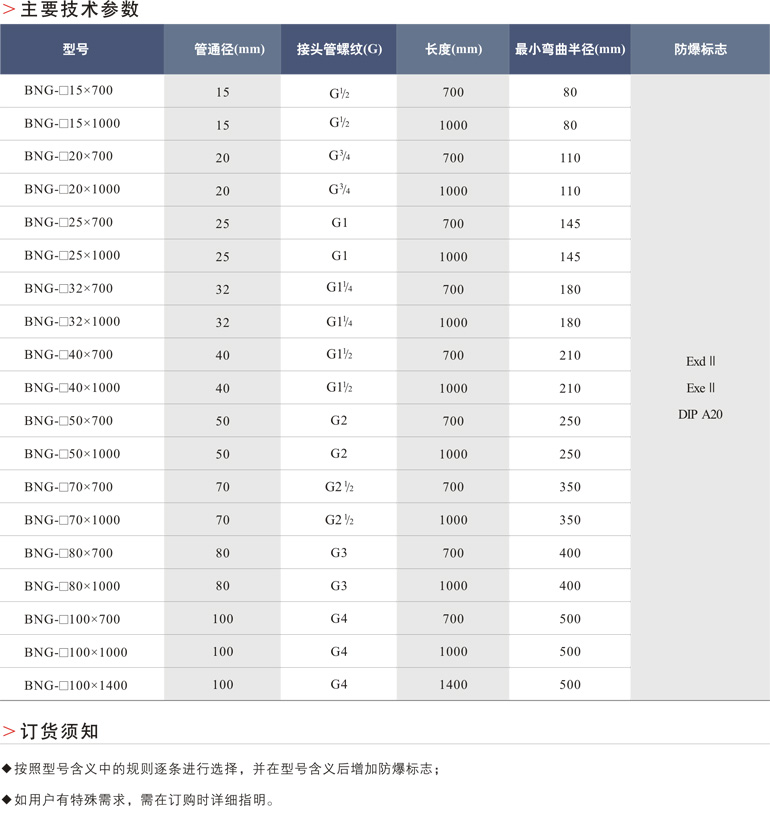Click the 接头管螺纹(G) column header
The width and height of the screenshot is (770, 831).
(x=339, y=49)
